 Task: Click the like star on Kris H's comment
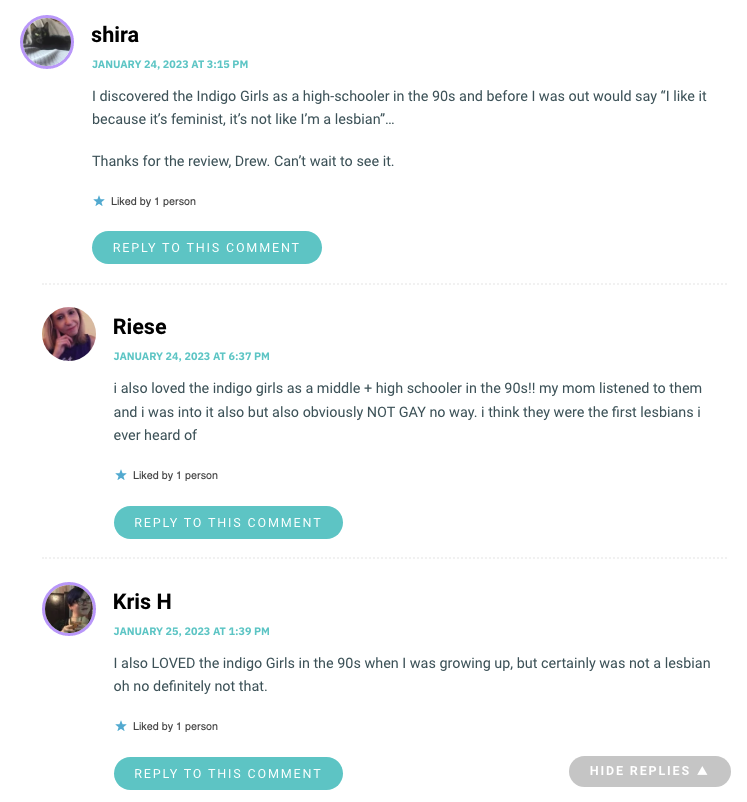pyautogui.click(x=121, y=726)
